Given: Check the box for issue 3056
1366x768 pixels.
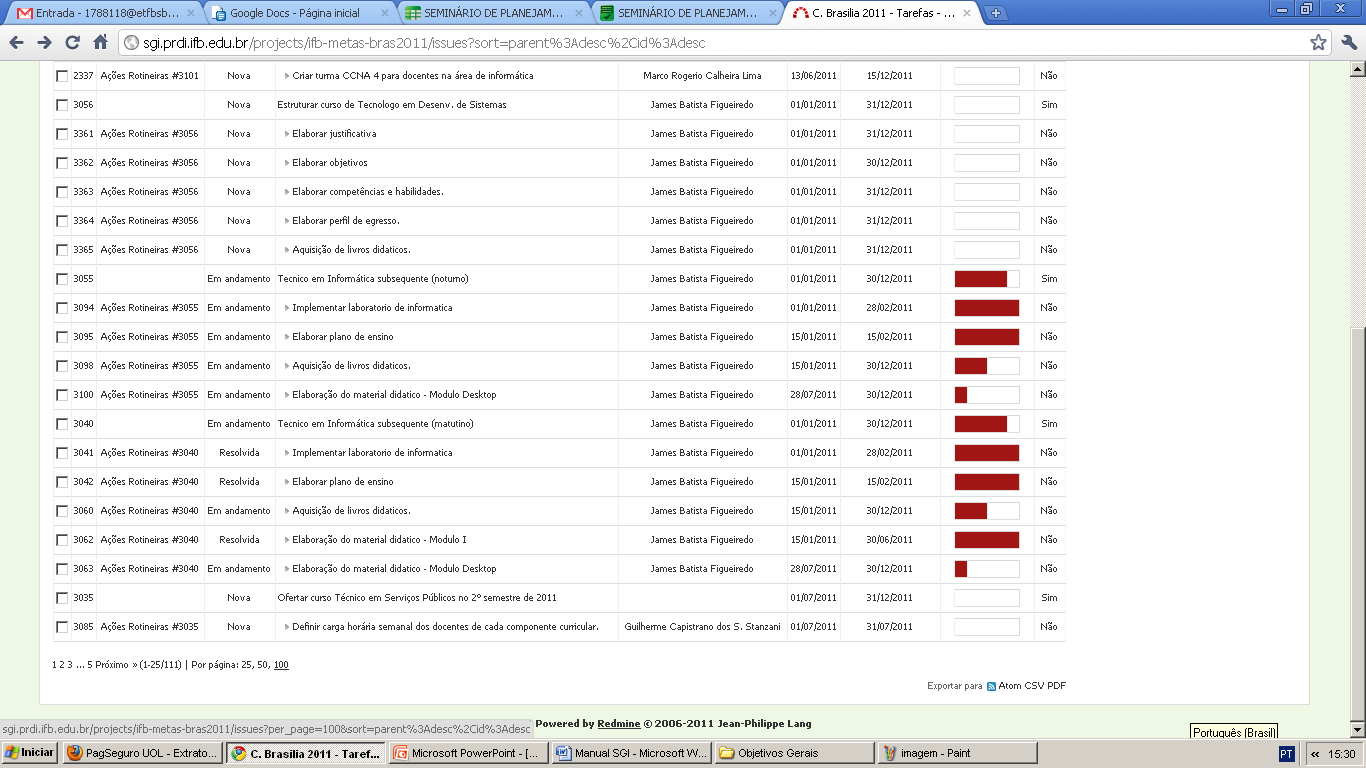Looking at the screenshot, I should 62,105.
